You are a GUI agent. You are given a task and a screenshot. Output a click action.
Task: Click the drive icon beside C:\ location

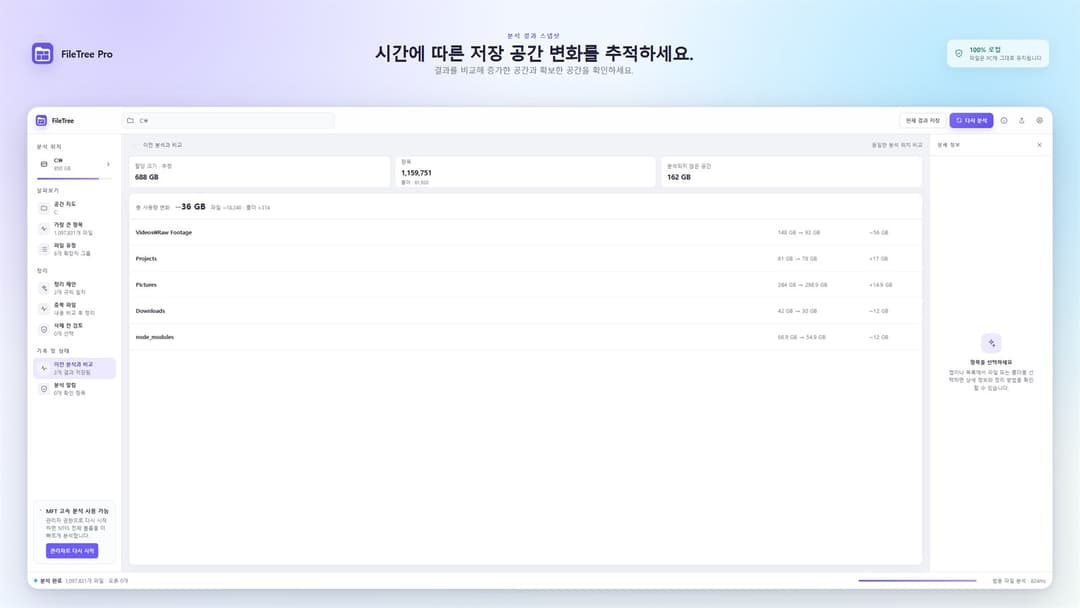pyautogui.click(x=44, y=164)
